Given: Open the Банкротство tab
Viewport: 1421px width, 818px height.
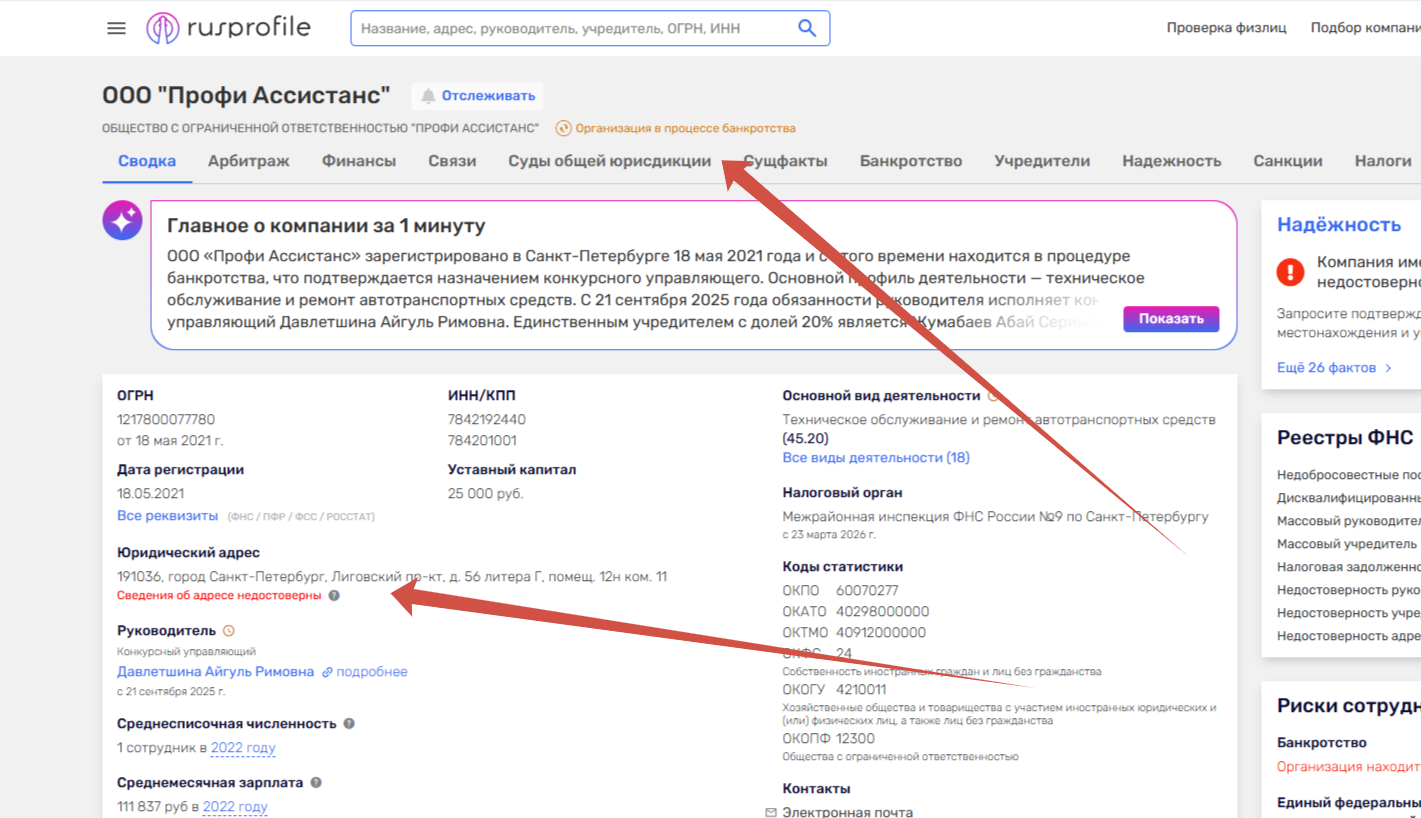Looking at the screenshot, I should pyautogui.click(x=911, y=161).
